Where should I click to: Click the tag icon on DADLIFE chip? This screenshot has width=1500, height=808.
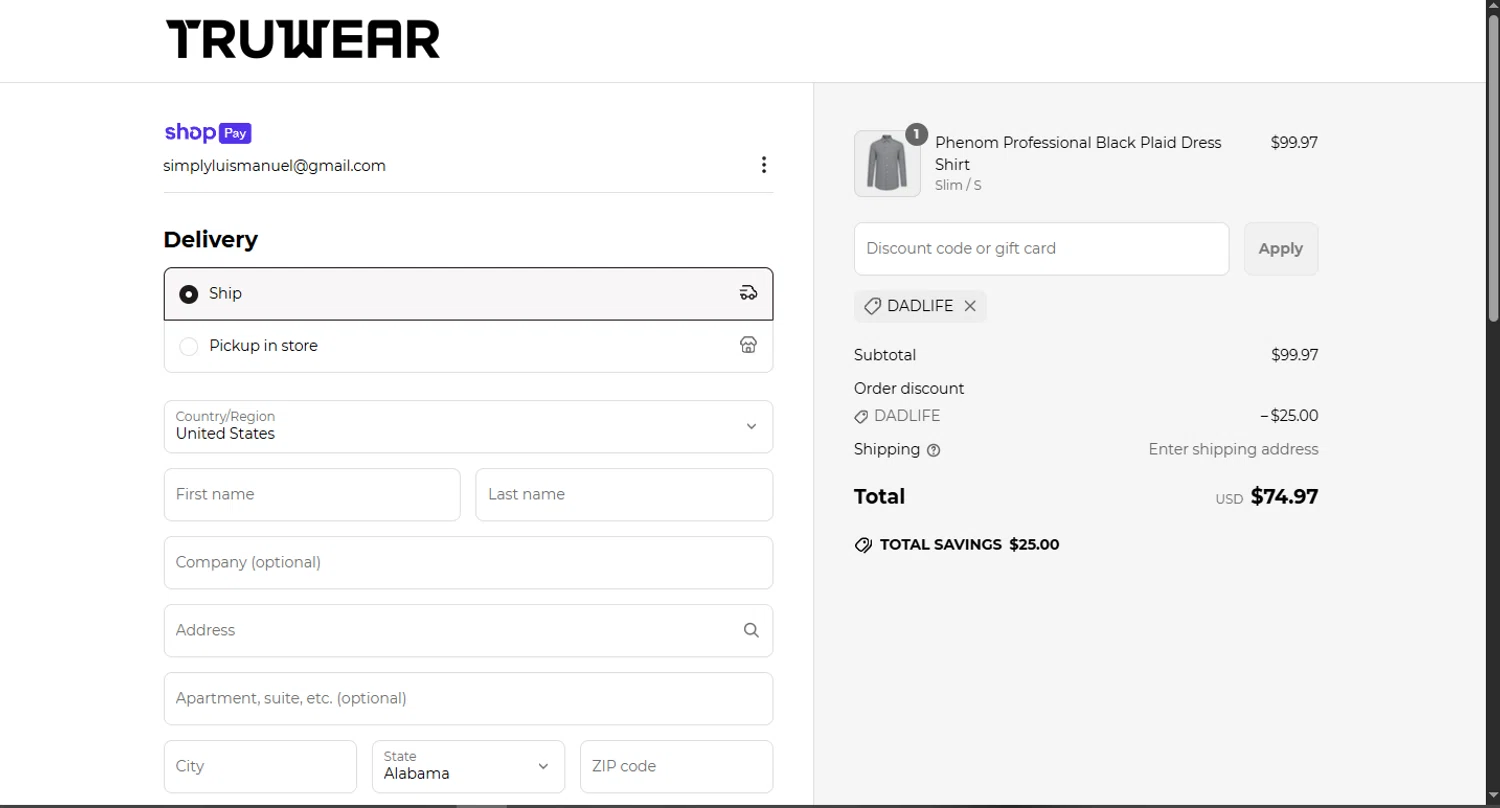tap(872, 306)
